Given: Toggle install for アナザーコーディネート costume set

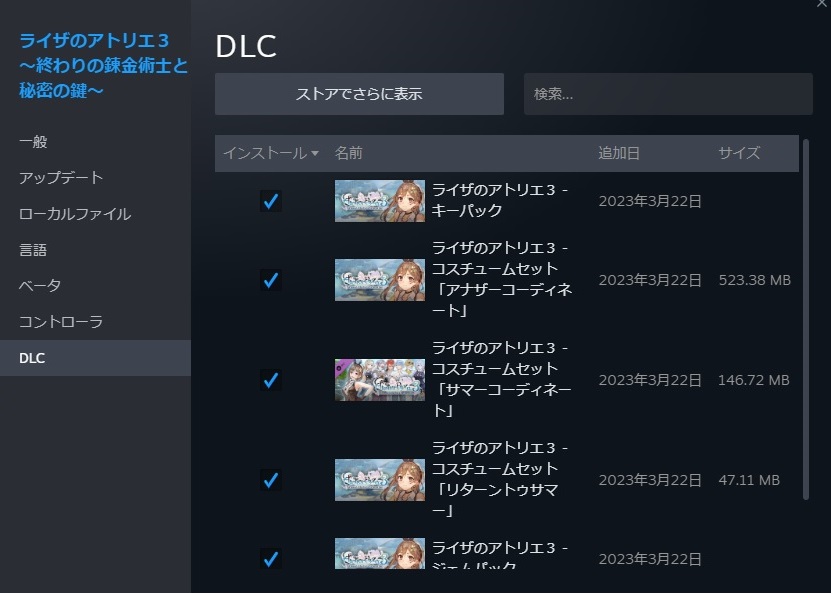Looking at the screenshot, I should [271, 280].
